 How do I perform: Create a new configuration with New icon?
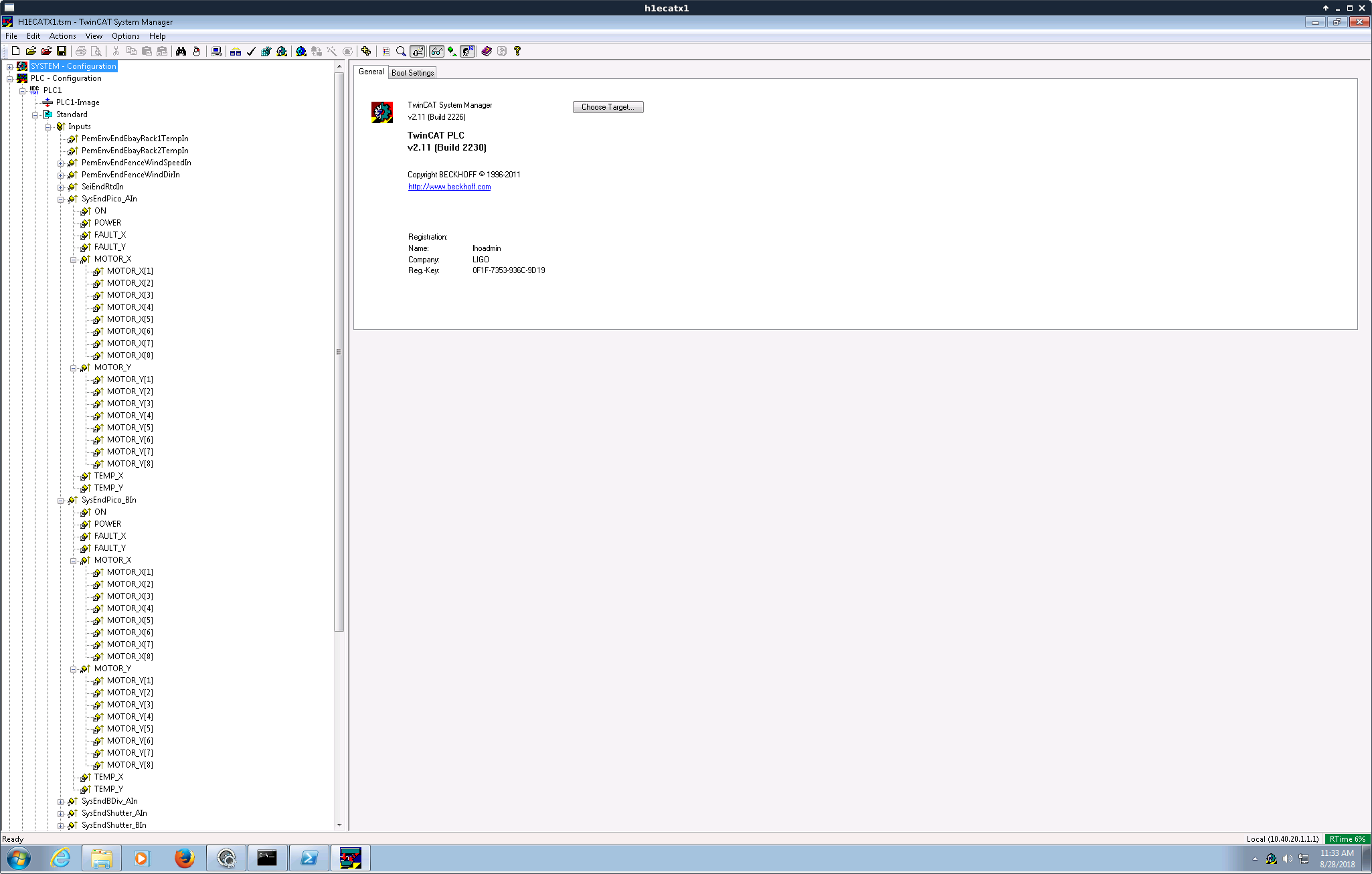[15, 51]
